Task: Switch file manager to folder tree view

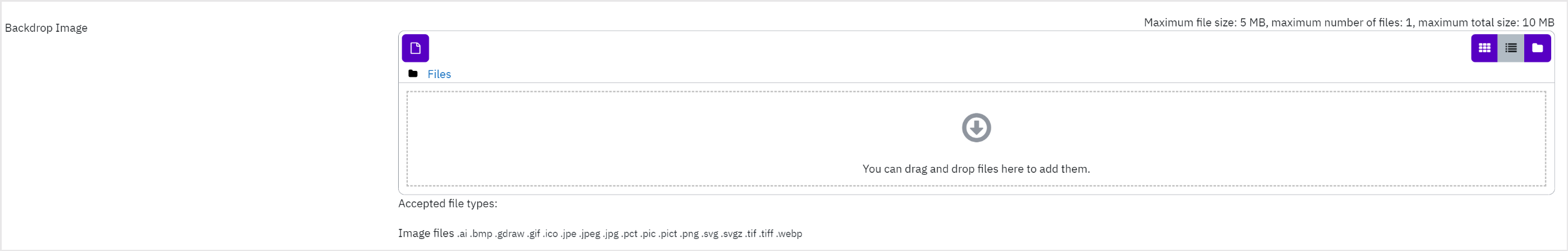Action: click(x=1537, y=48)
